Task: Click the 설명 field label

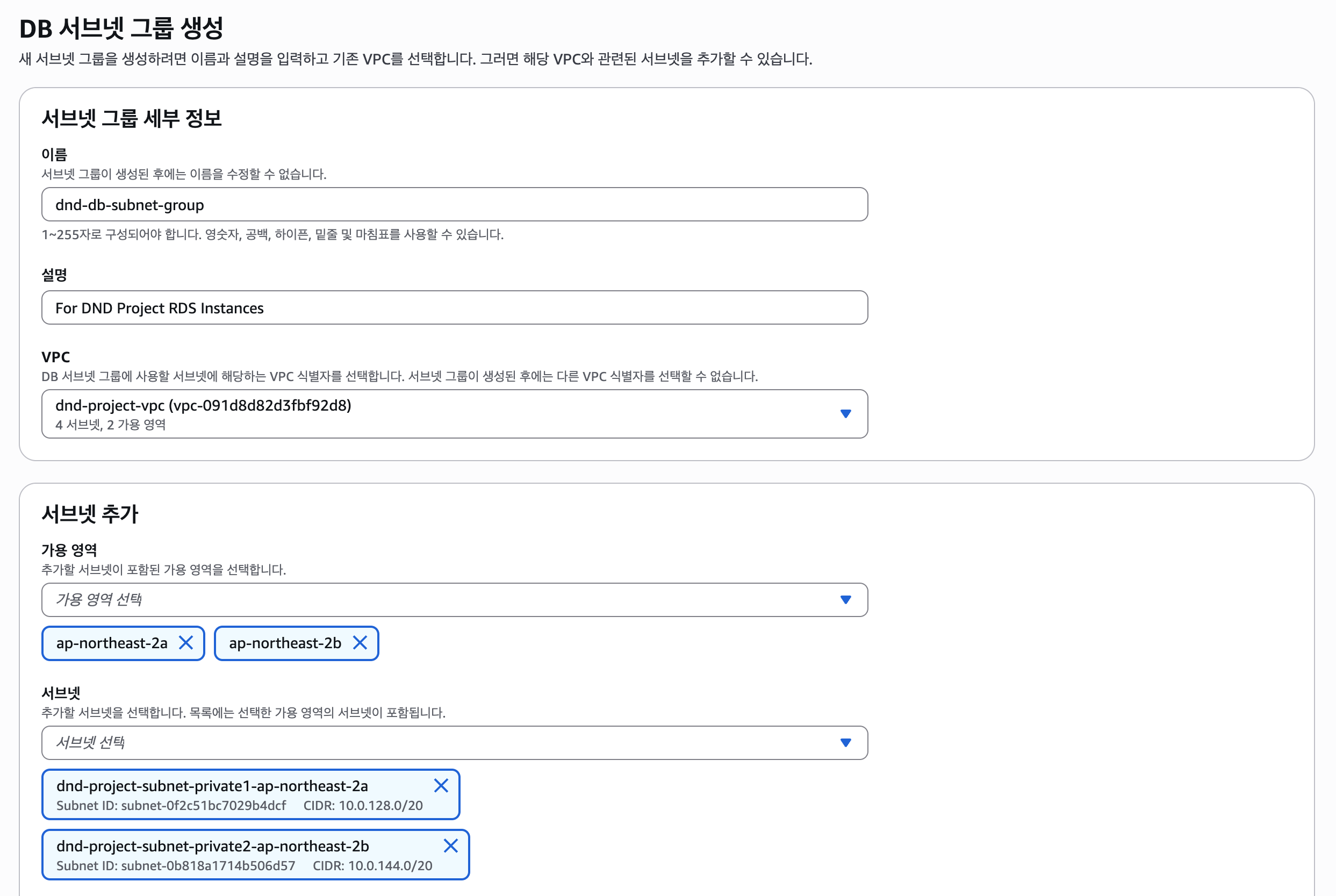Action: click(x=54, y=275)
